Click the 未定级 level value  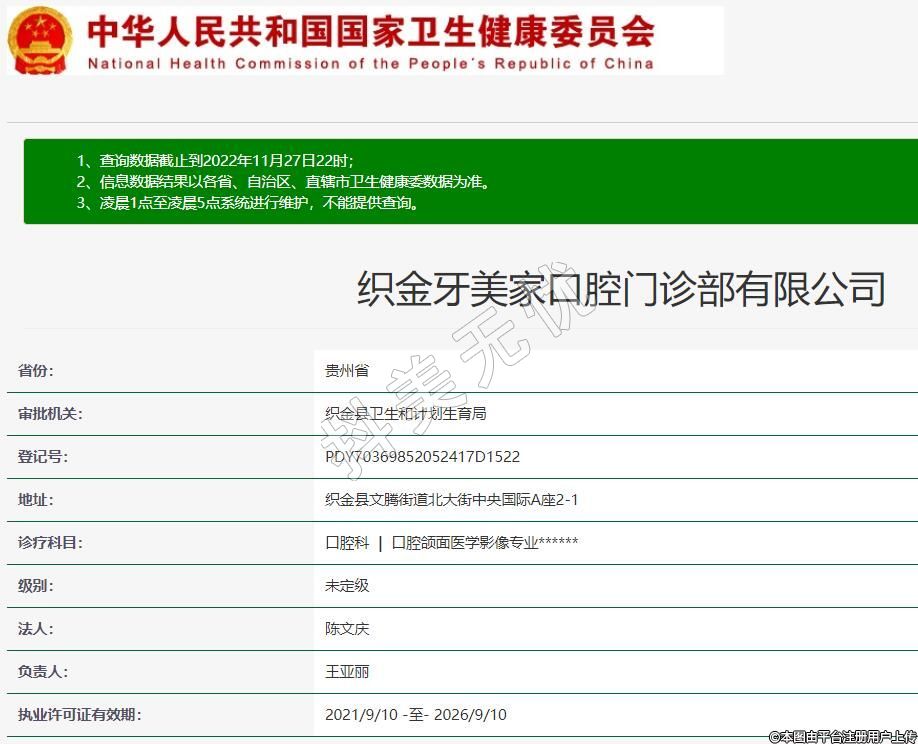pos(347,586)
